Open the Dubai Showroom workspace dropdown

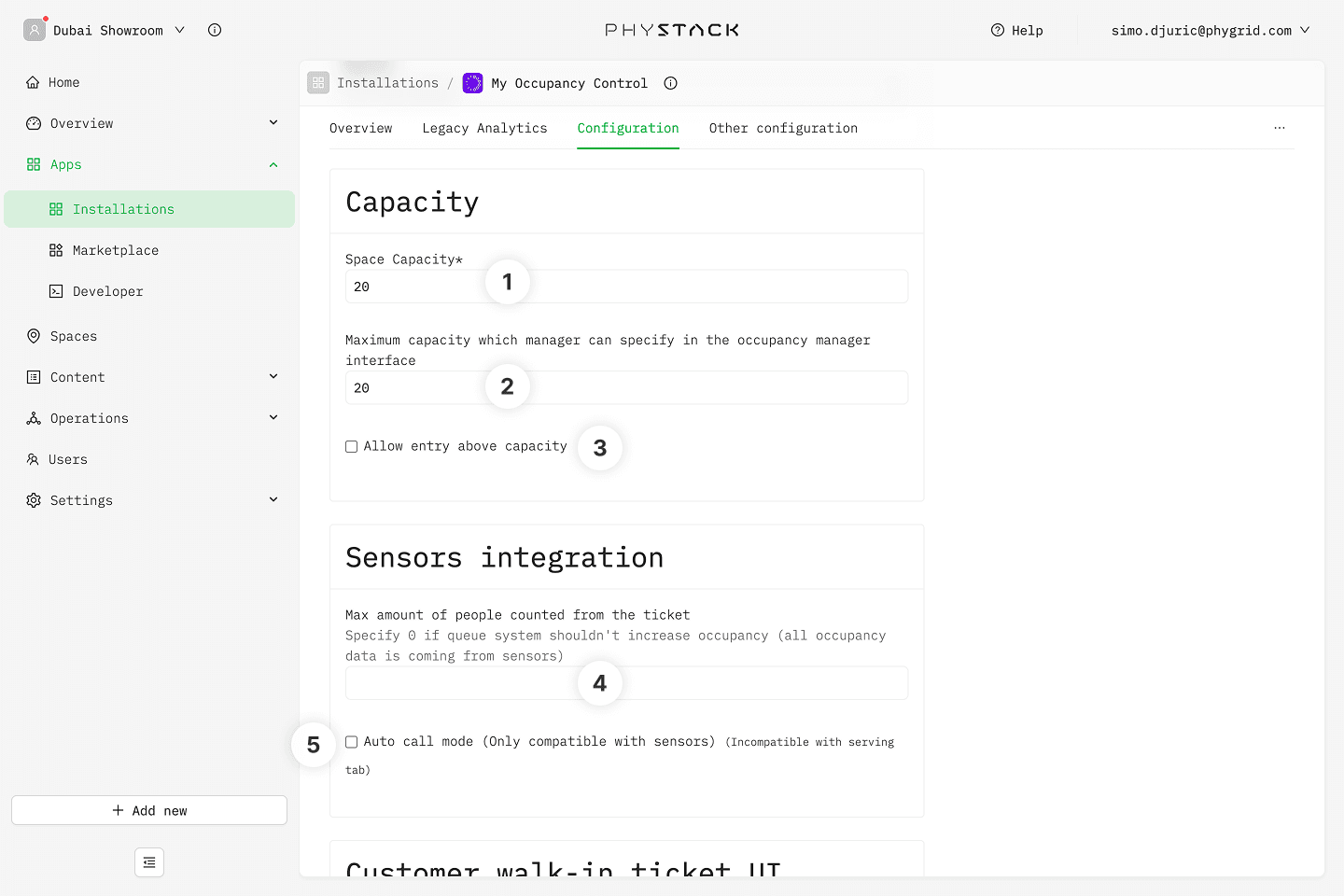point(179,30)
